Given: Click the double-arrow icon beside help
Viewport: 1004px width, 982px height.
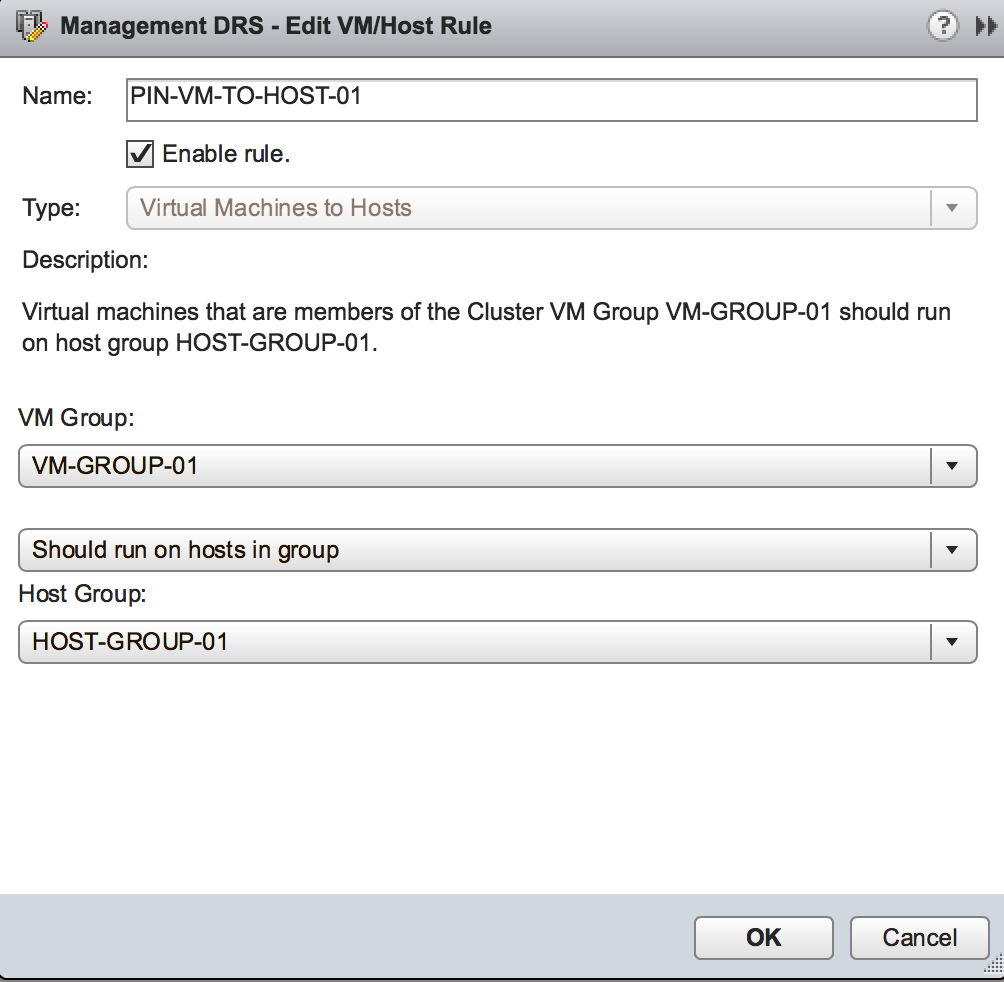Looking at the screenshot, I should click(985, 27).
